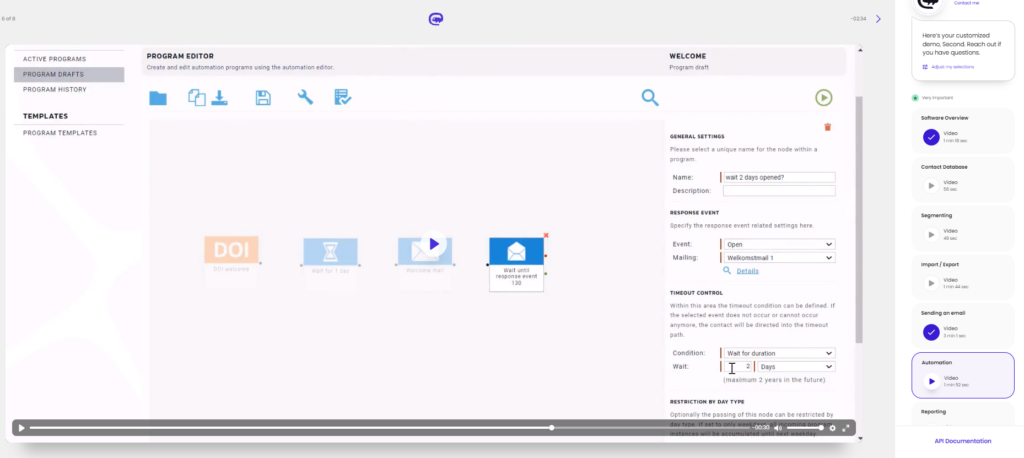1024x458 pixels.
Task: Click the validate checklist icon
Action: [343, 97]
